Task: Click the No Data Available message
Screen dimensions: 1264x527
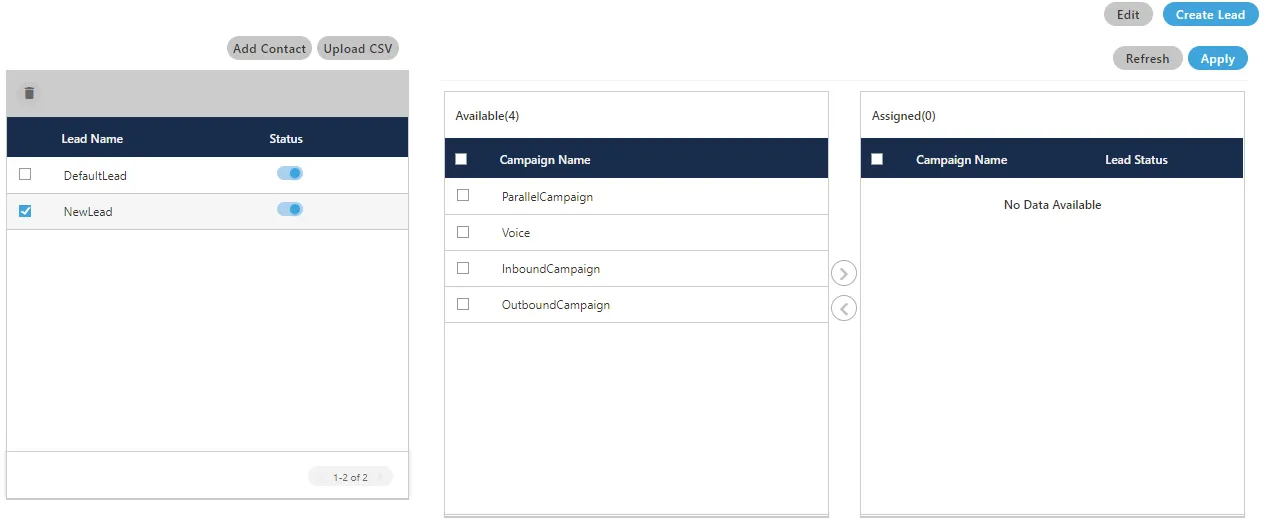Action: (1052, 205)
